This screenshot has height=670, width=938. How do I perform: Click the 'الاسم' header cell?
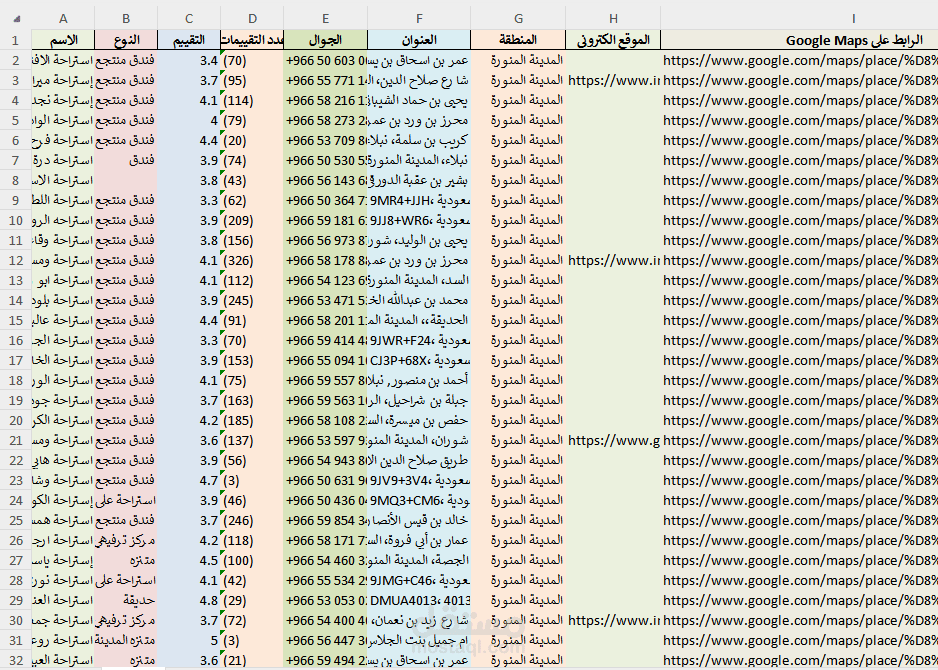pyautogui.click(x=63, y=40)
